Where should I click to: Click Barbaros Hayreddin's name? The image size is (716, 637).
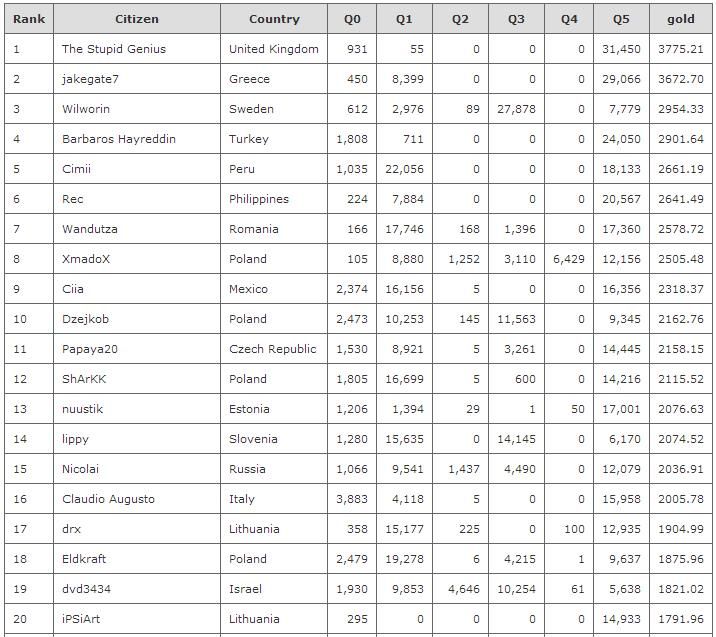[x=118, y=139]
